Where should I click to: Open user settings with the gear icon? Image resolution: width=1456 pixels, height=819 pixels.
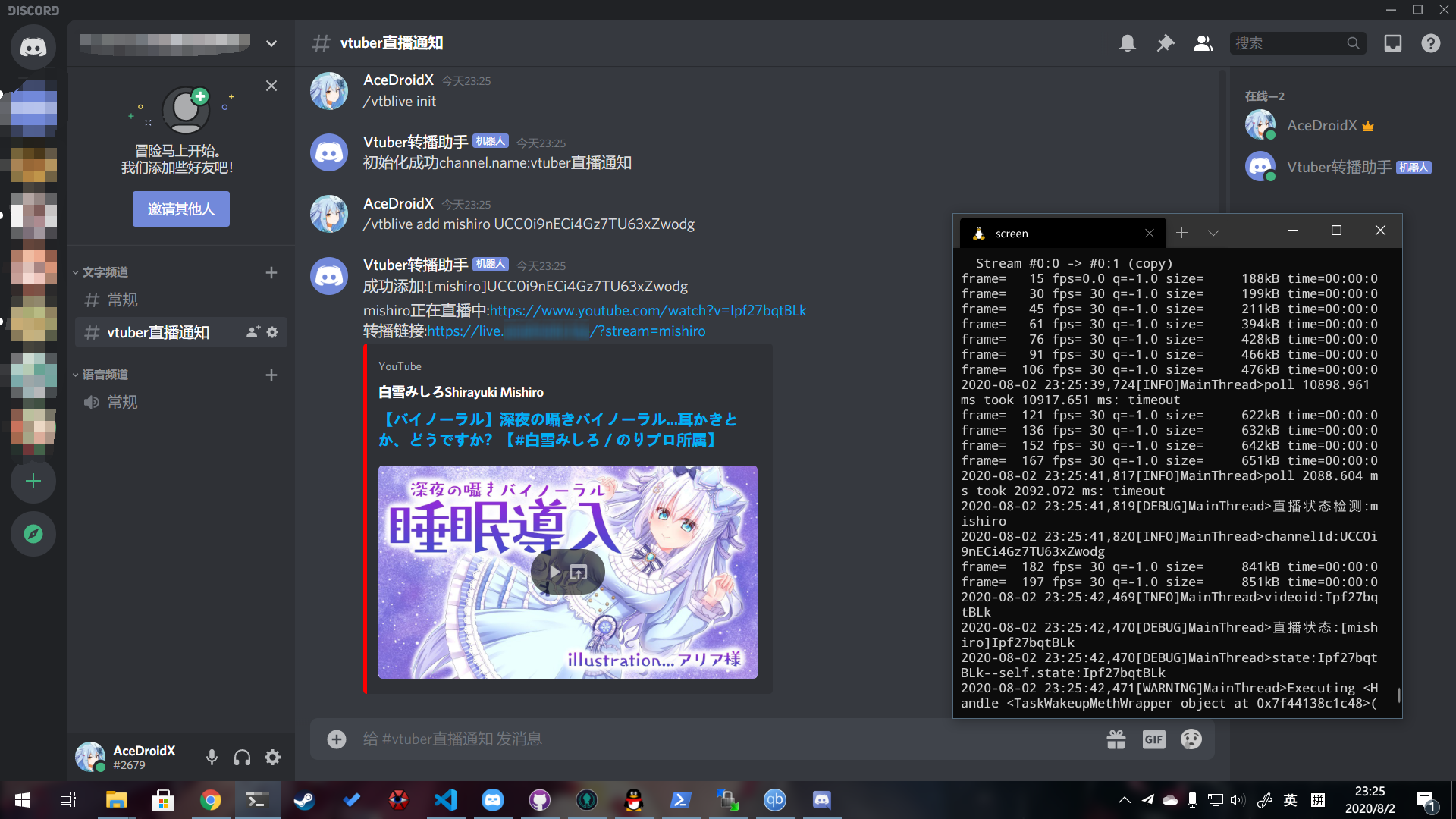[271, 757]
